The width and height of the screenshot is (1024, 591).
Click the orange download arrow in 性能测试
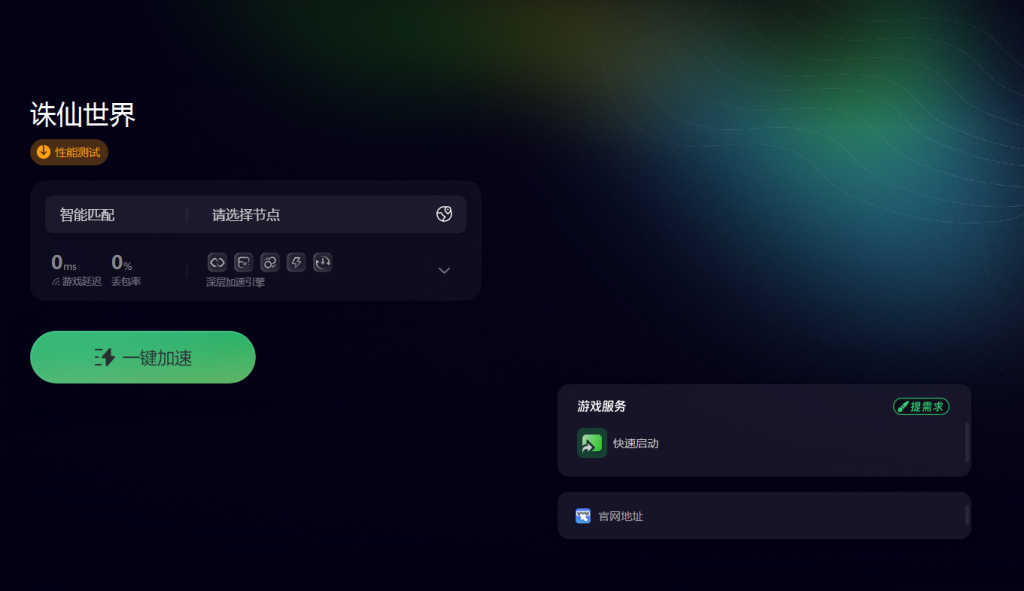(44, 152)
